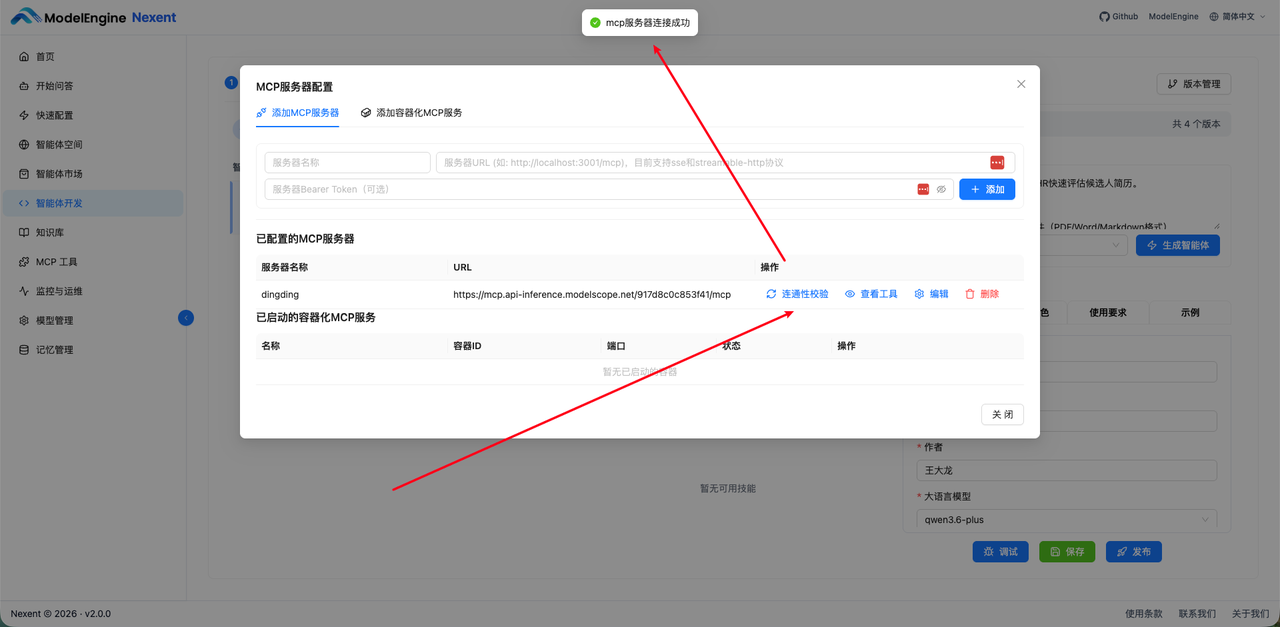The width and height of the screenshot is (1280, 627).
Task: Click blue 添加 button
Action: (987, 189)
